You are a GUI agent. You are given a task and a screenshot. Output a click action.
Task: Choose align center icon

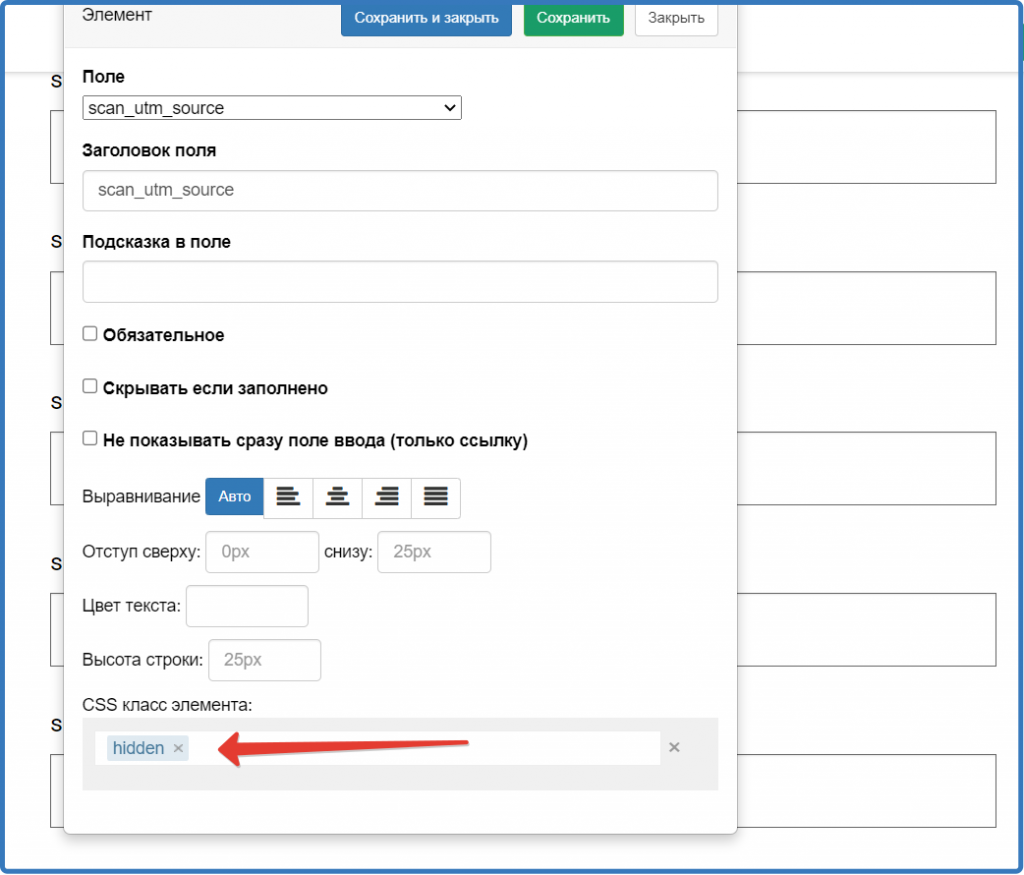point(338,498)
